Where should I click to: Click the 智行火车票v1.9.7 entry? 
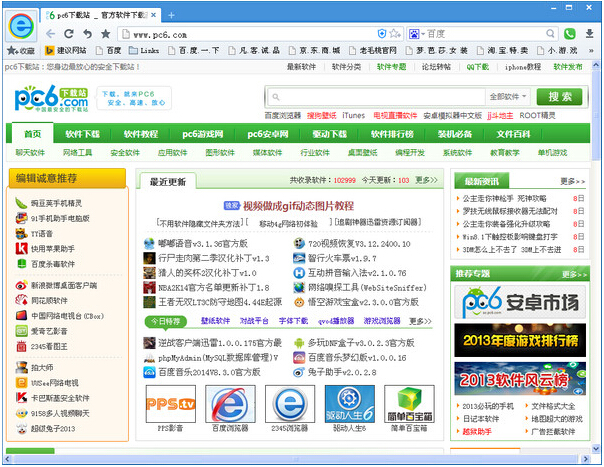(x=342, y=258)
